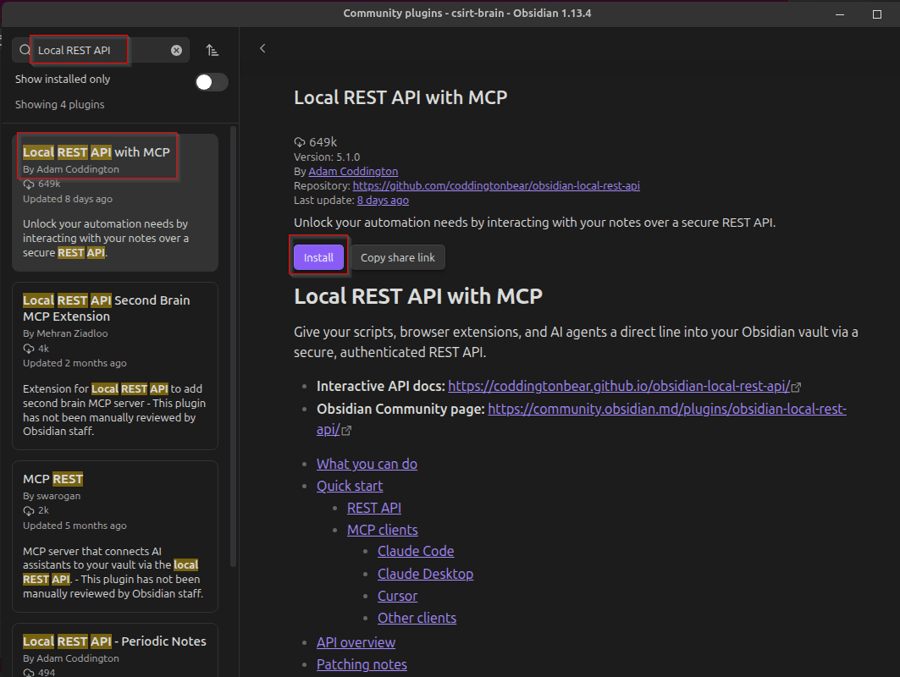900x677 pixels.
Task: Follow the Claude Desktop link
Action: pos(425,574)
